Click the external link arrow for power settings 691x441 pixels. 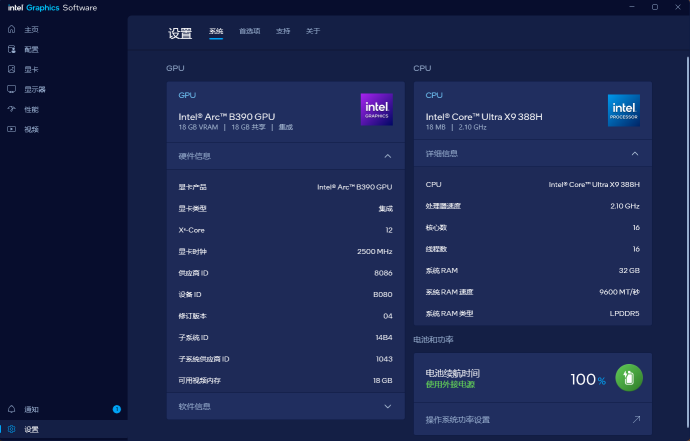(636, 420)
